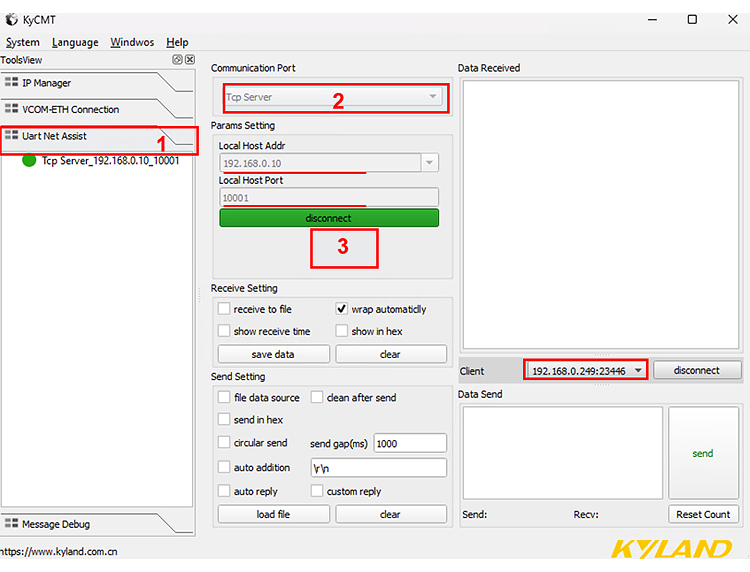Enable show receive time checkbox
The image size is (750, 572).
coord(224,330)
